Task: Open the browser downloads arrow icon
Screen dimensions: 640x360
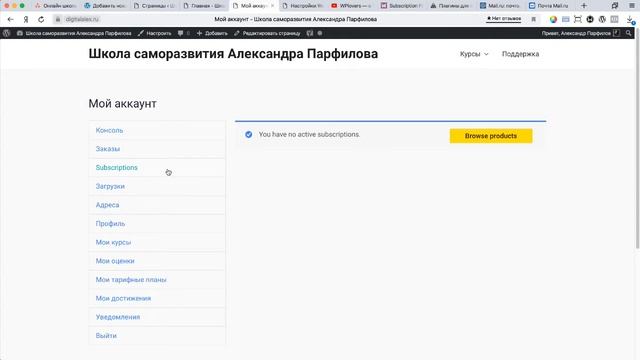Action: click(x=630, y=20)
